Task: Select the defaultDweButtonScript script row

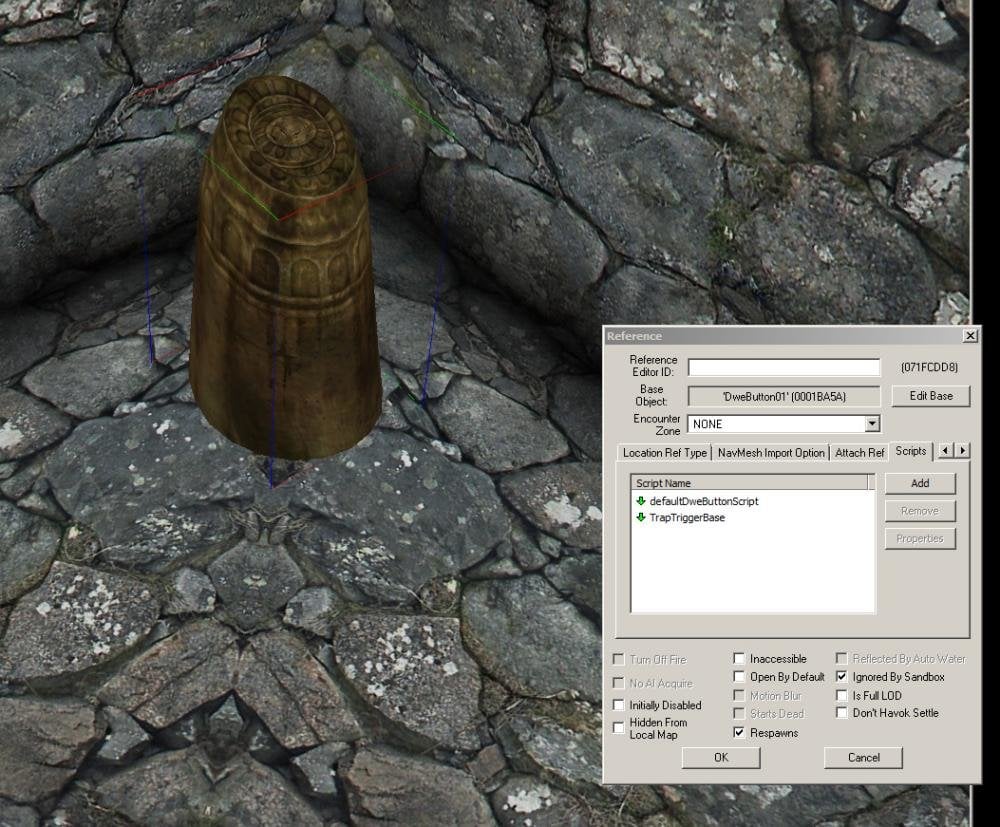Action: pos(753,501)
